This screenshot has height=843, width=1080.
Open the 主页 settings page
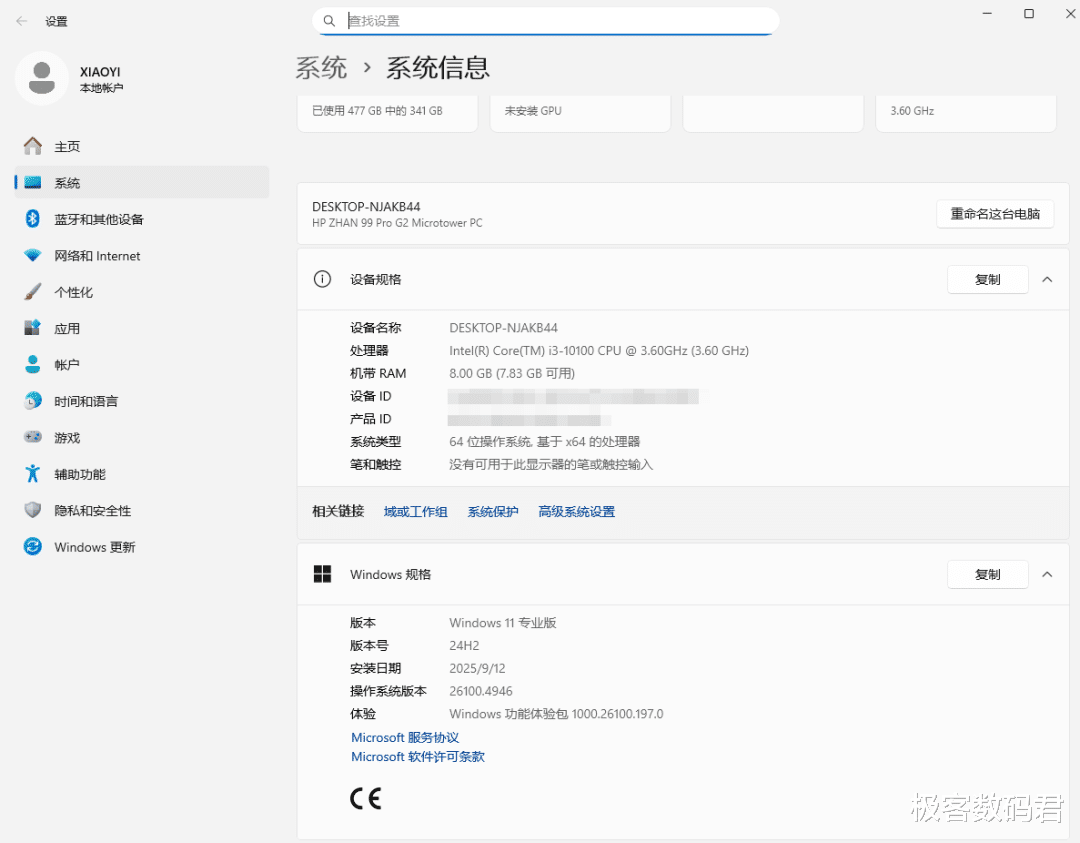point(141,146)
